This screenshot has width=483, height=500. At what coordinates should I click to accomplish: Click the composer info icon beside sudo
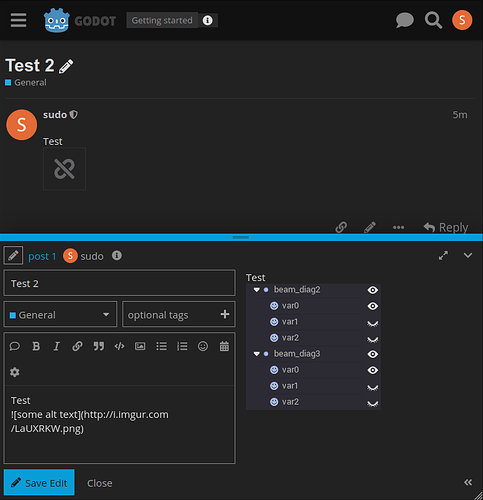tap(117, 256)
